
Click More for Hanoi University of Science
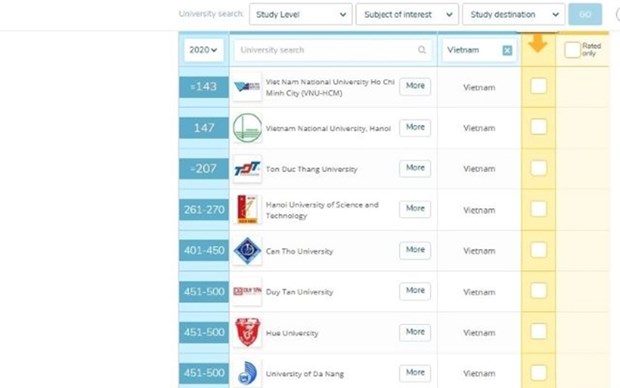click(x=415, y=209)
